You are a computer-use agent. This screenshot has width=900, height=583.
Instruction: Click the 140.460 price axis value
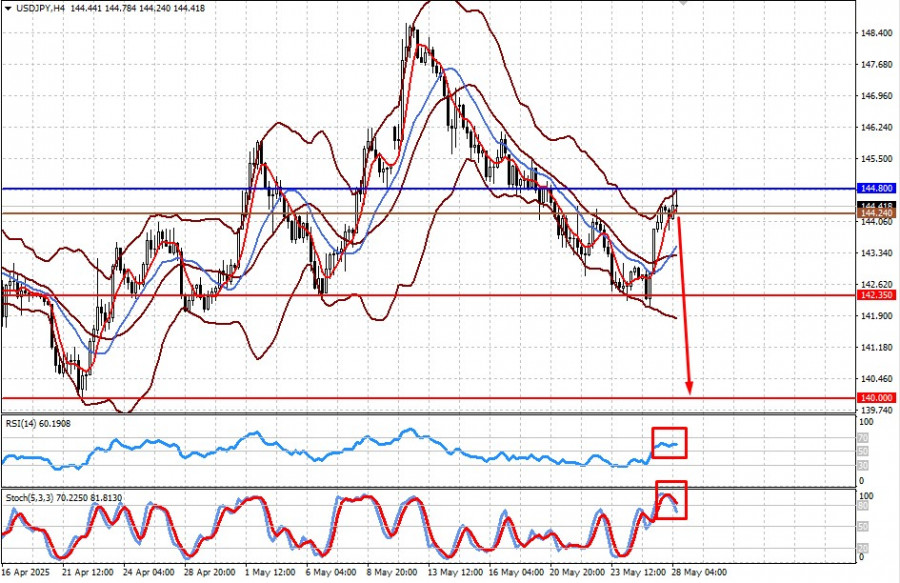876,379
